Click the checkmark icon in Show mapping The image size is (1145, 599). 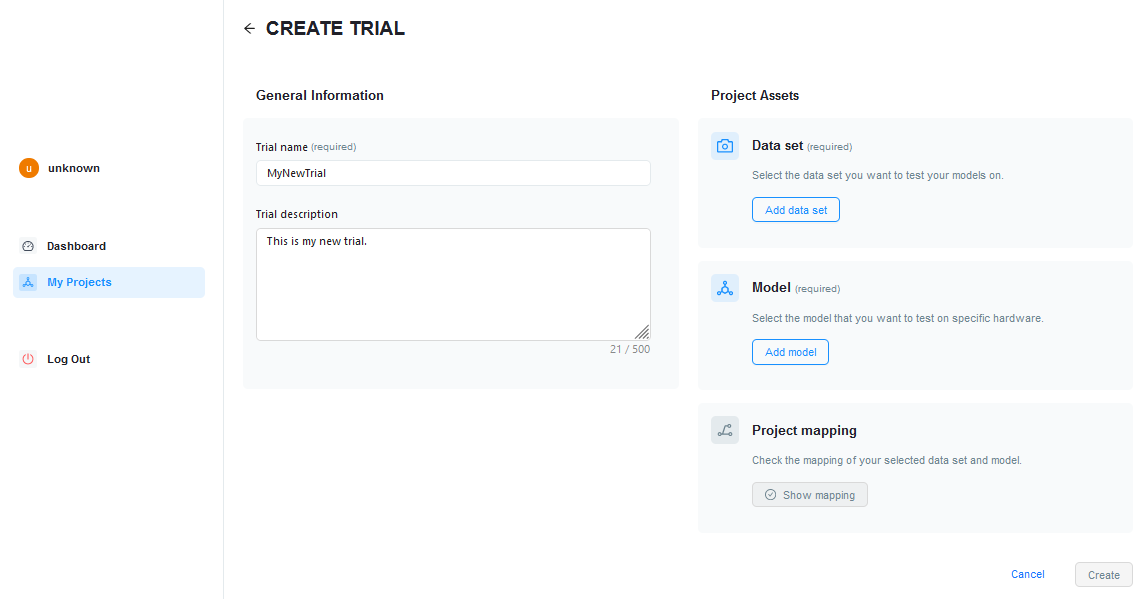(770, 495)
